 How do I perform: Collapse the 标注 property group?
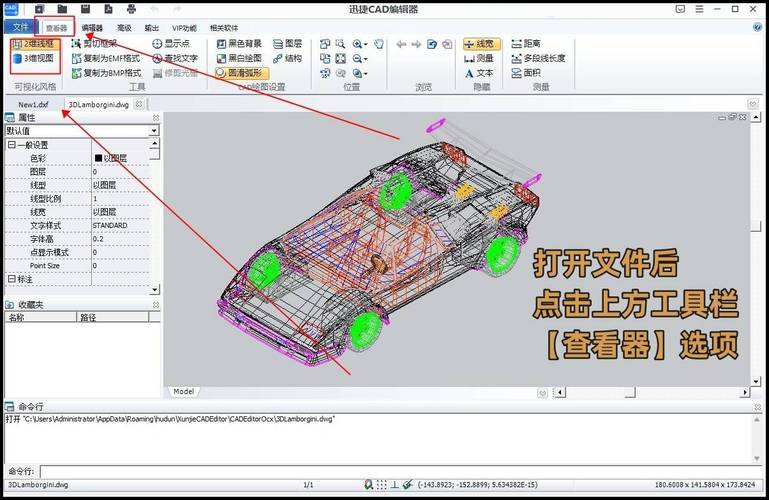[x=12, y=278]
